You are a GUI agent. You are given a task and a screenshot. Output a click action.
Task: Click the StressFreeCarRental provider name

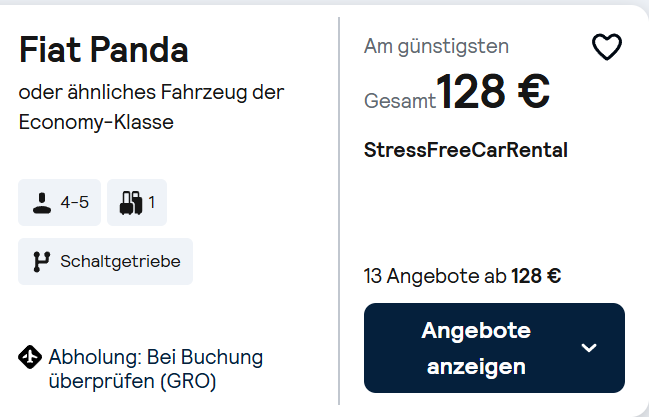coord(466,150)
